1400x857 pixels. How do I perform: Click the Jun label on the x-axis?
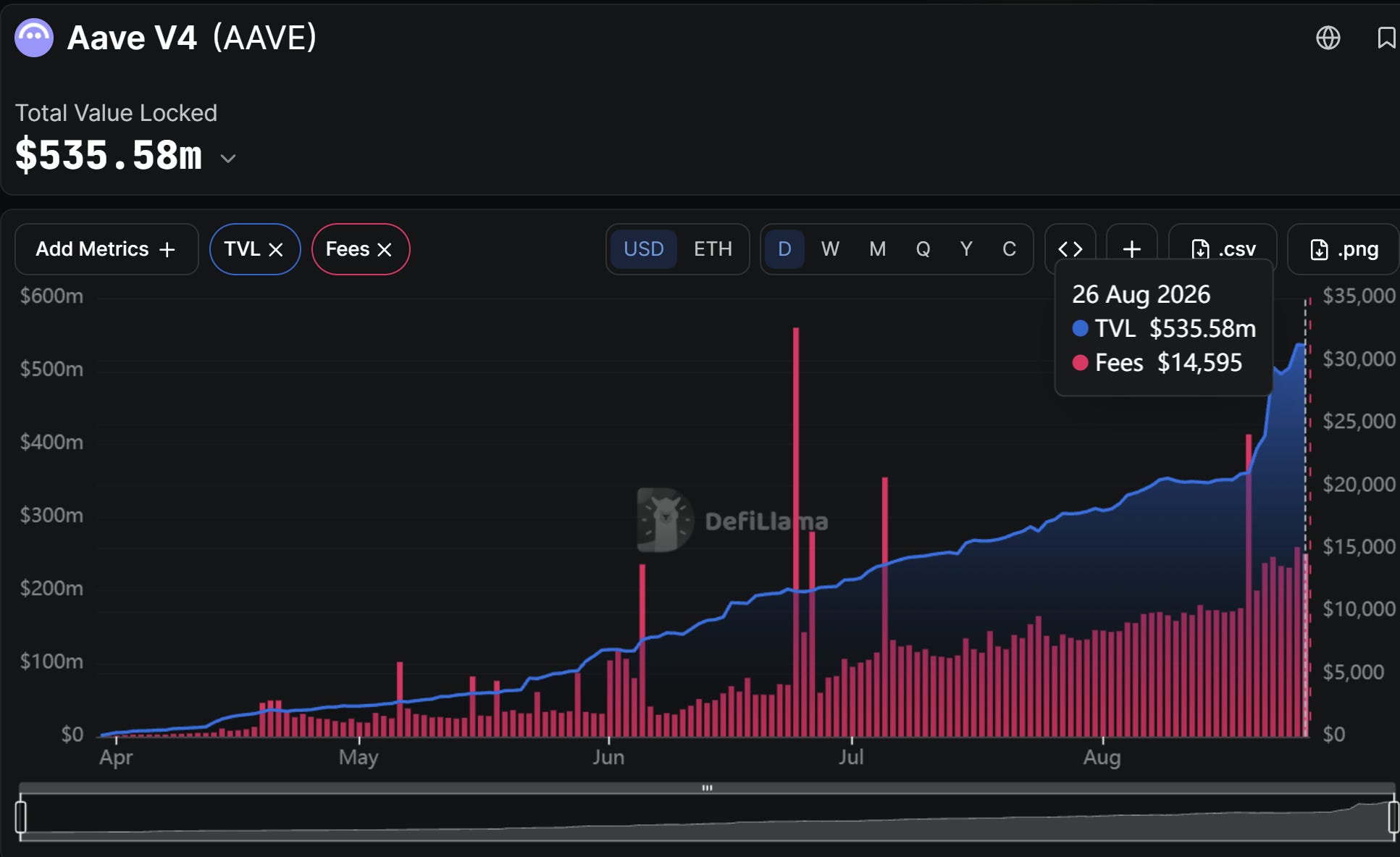point(608,758)
